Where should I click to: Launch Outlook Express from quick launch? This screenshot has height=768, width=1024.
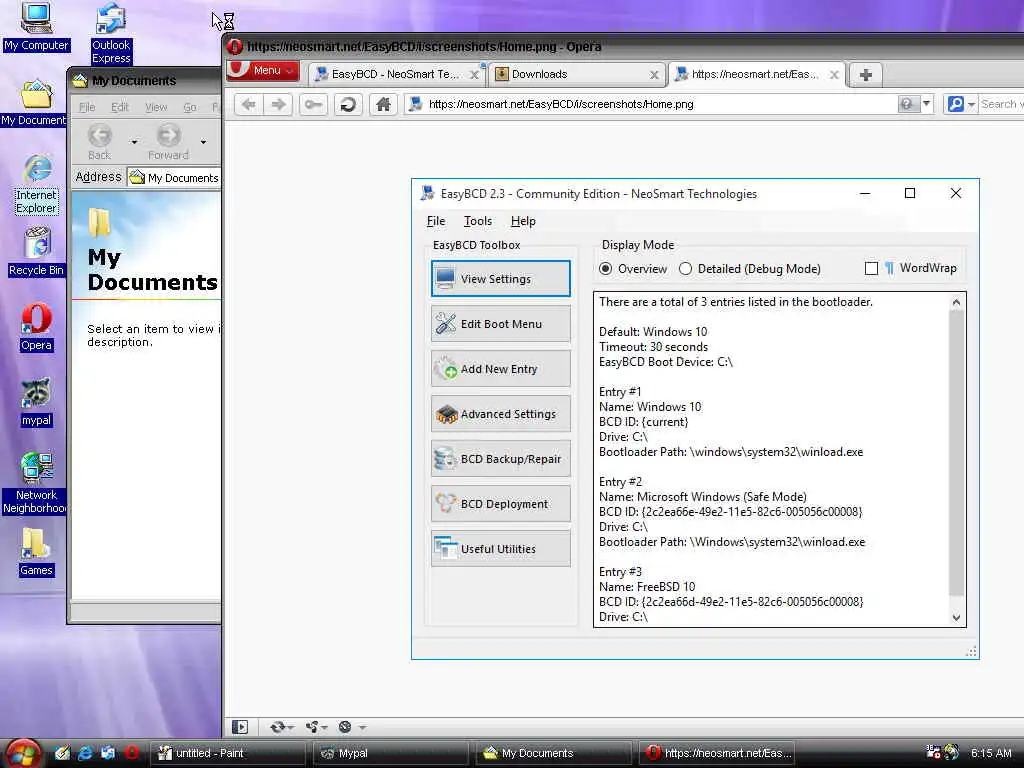tap(108, 753)
